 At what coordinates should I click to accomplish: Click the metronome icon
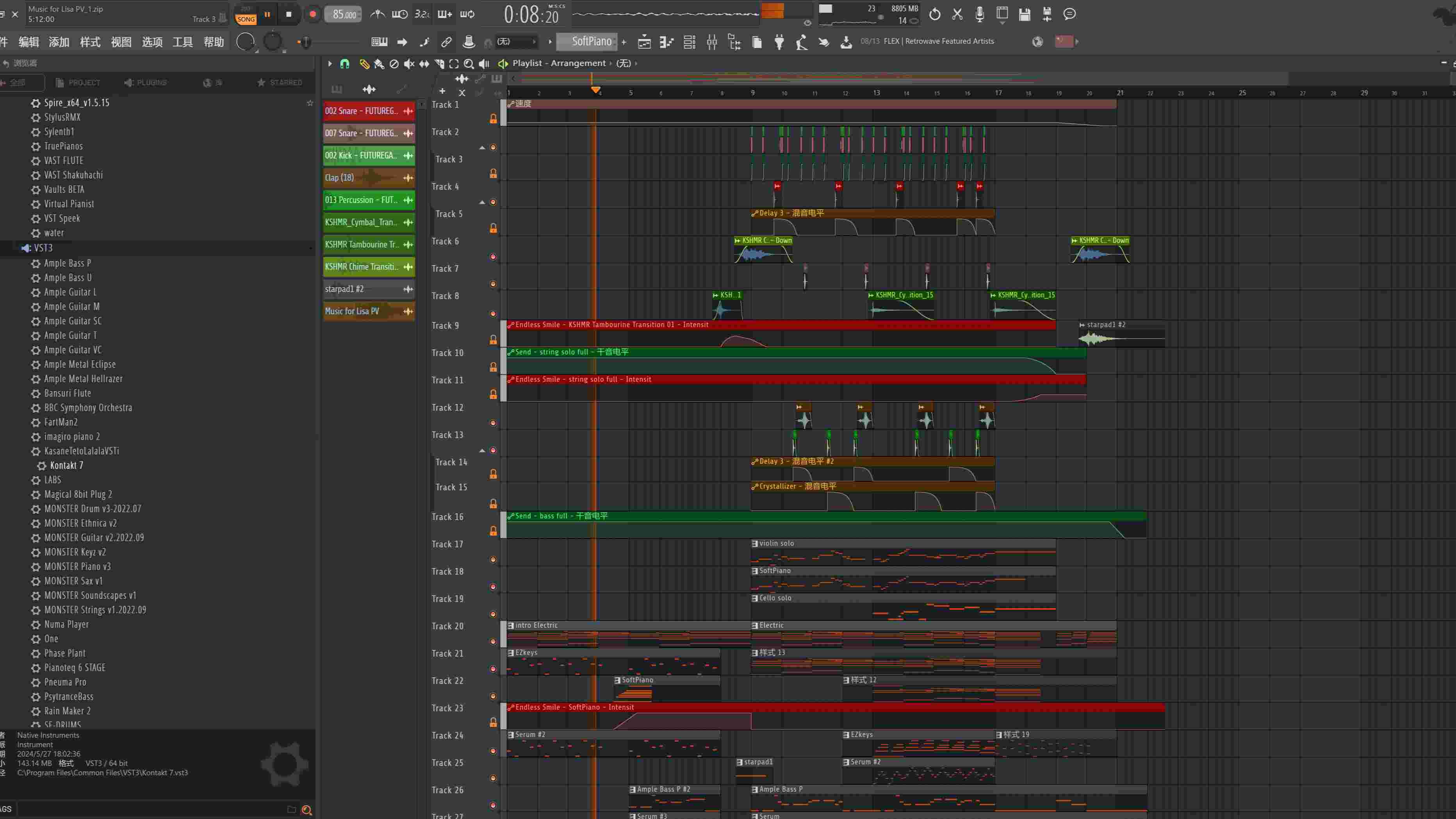pyautogui.click(x=378, y=14)
